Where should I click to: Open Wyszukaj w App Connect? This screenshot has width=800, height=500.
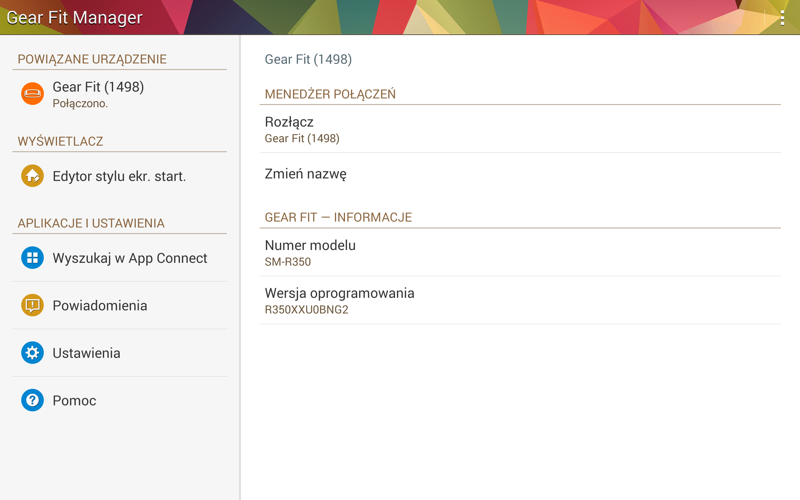[130, 258]
